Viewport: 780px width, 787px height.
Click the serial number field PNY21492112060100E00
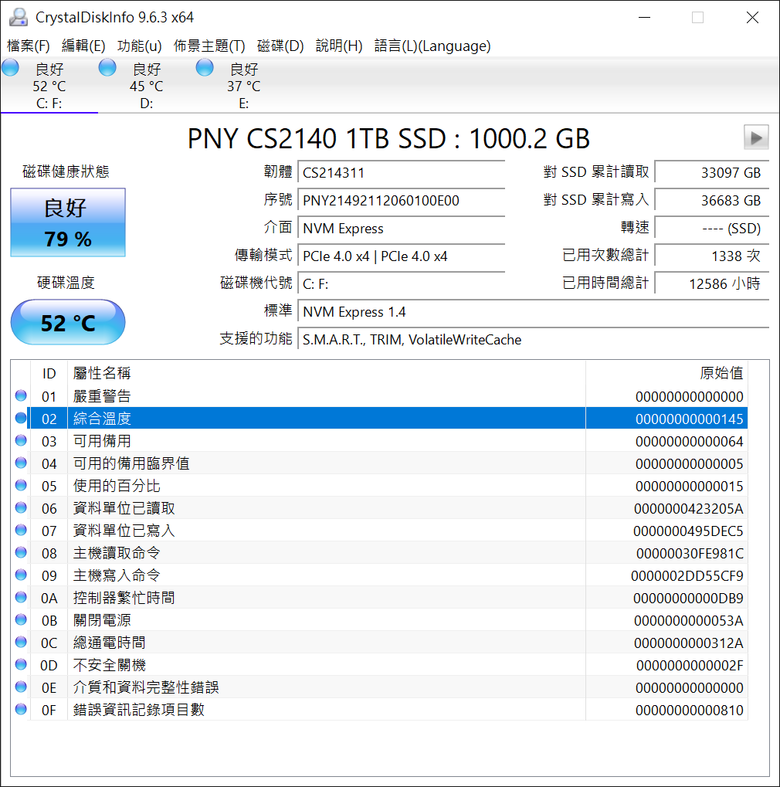[x=401, y=201]
